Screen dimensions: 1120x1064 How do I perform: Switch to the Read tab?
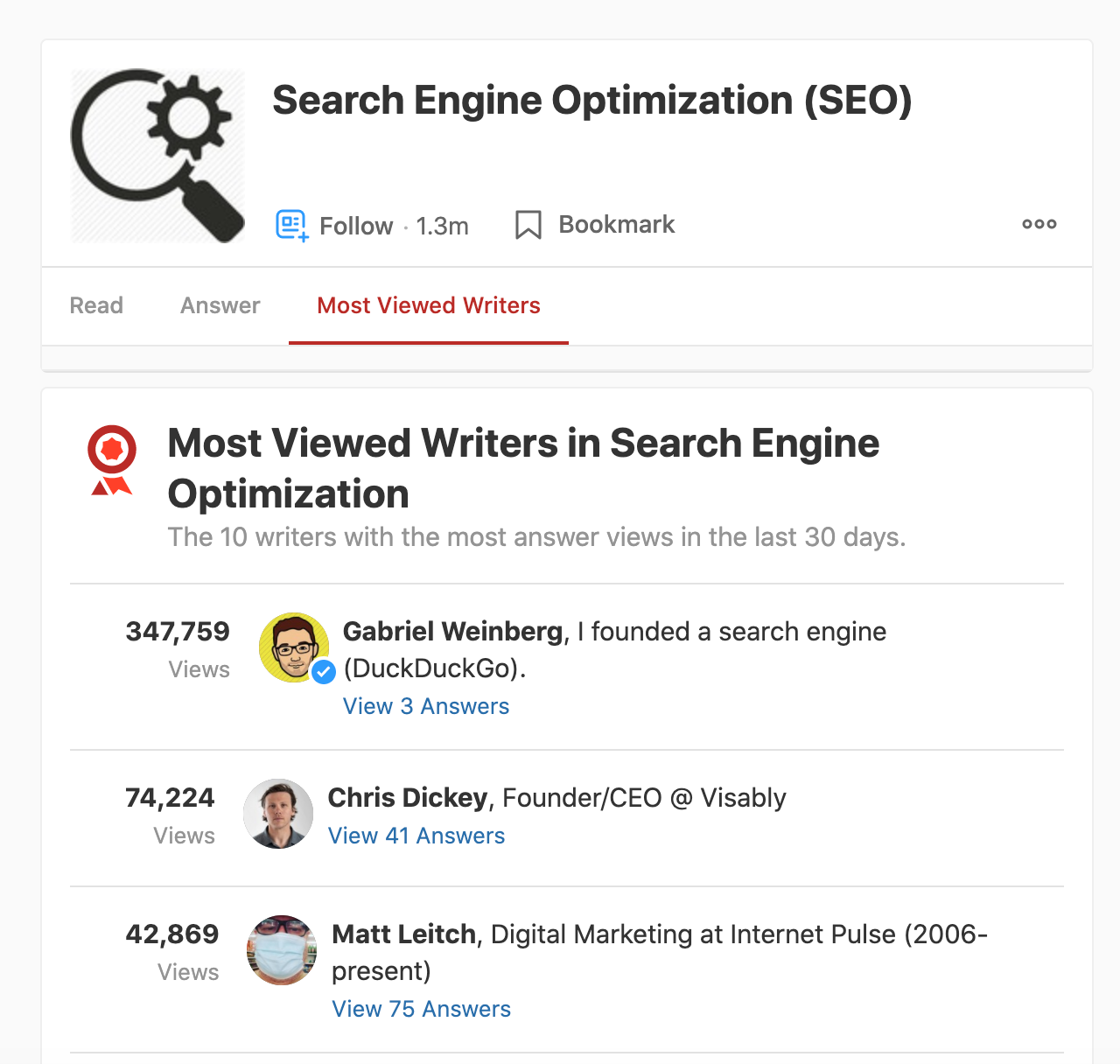(96, 305)
